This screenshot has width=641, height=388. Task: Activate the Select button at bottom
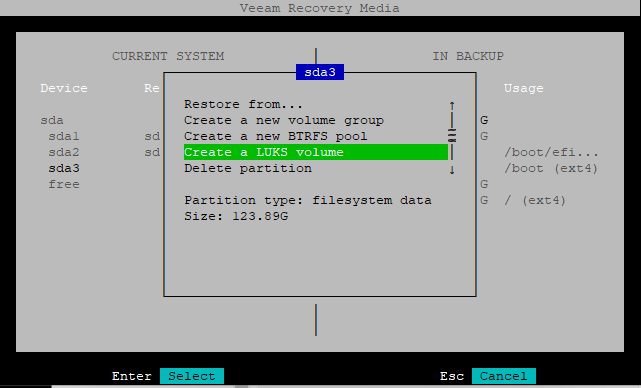point(192,376)
